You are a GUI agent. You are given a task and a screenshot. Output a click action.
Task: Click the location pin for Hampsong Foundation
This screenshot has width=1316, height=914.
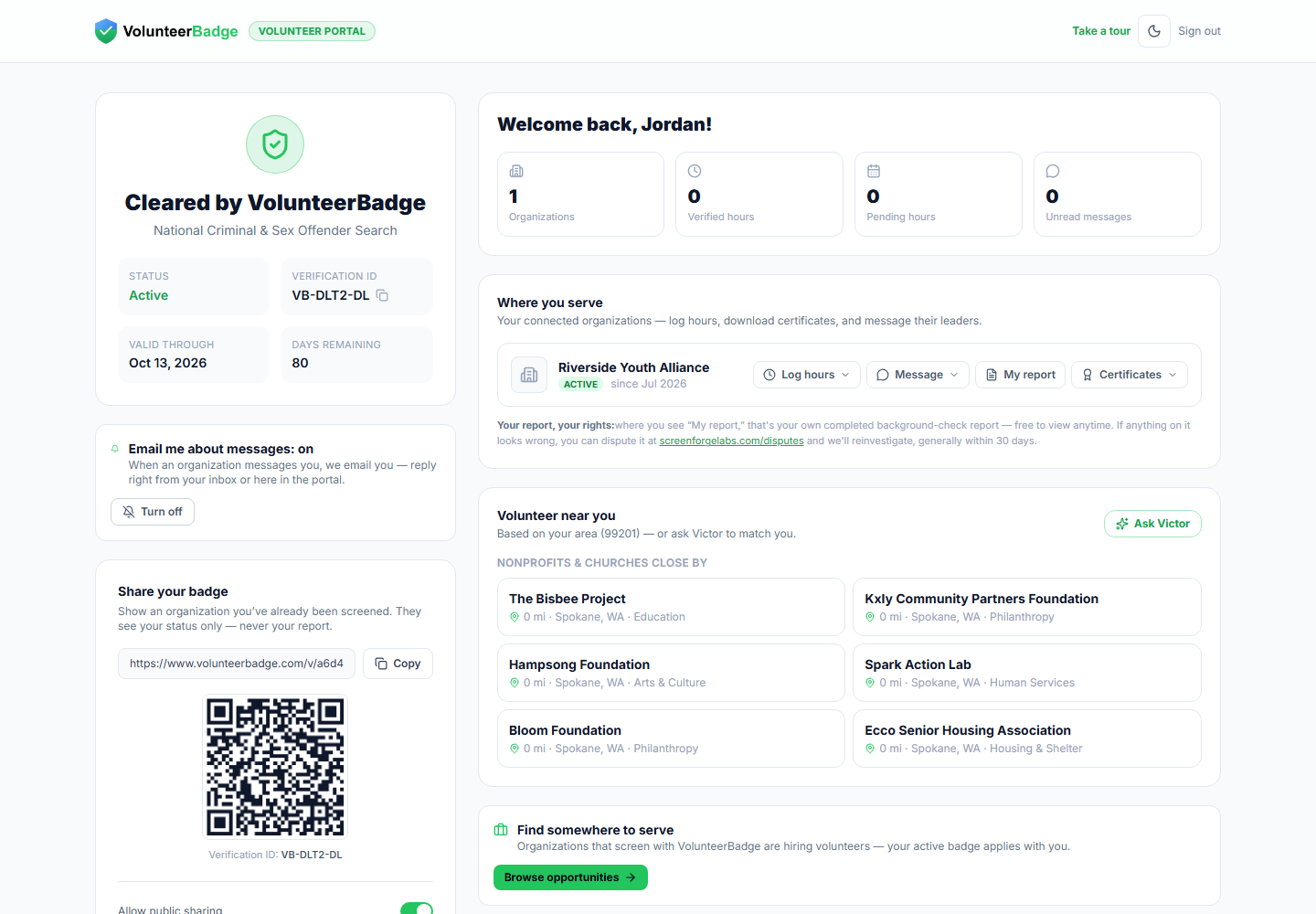pyautogui.click(x=515, y=683)
